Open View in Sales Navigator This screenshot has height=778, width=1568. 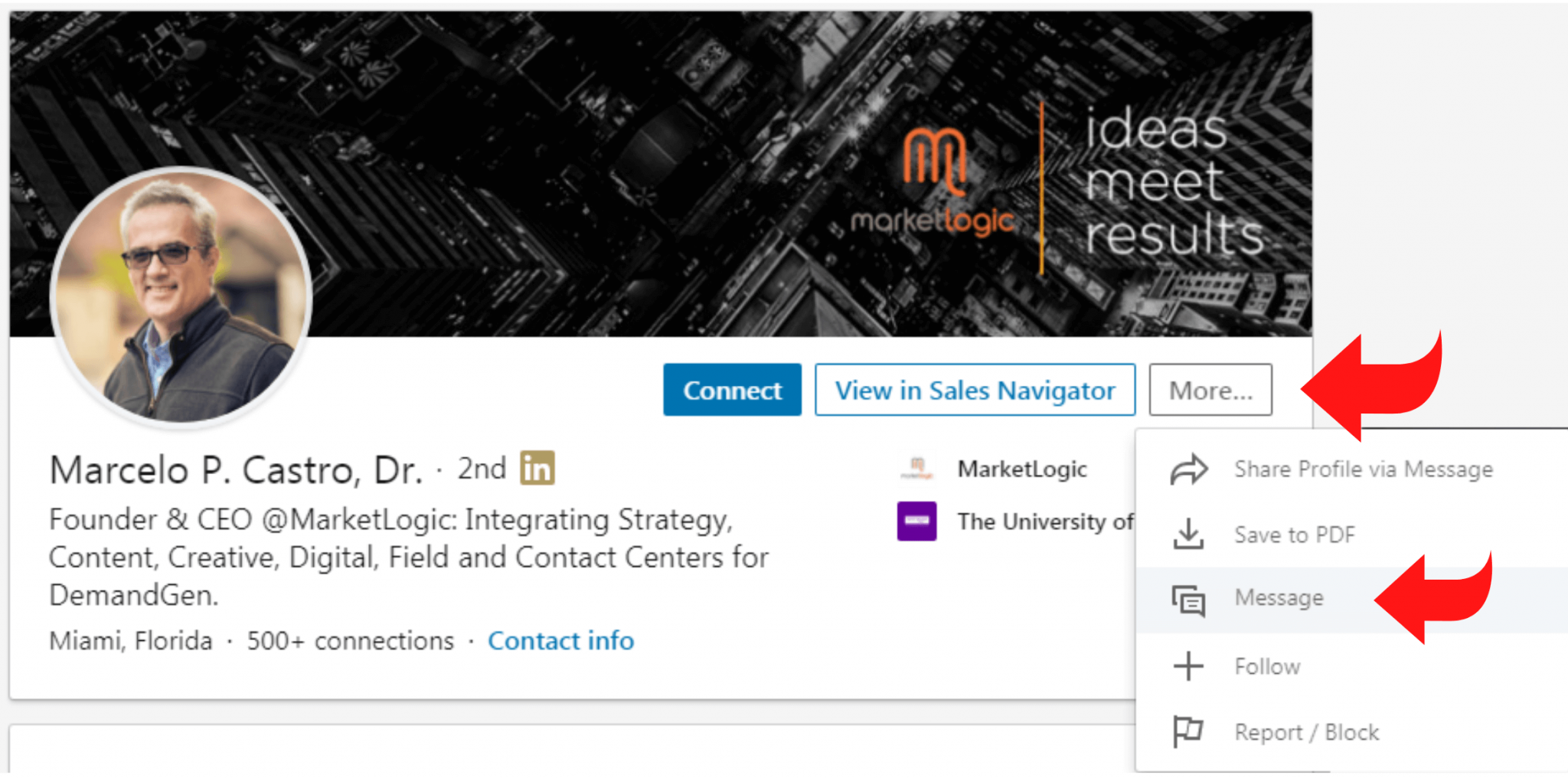pyautogui.click(x=975, y=390)
